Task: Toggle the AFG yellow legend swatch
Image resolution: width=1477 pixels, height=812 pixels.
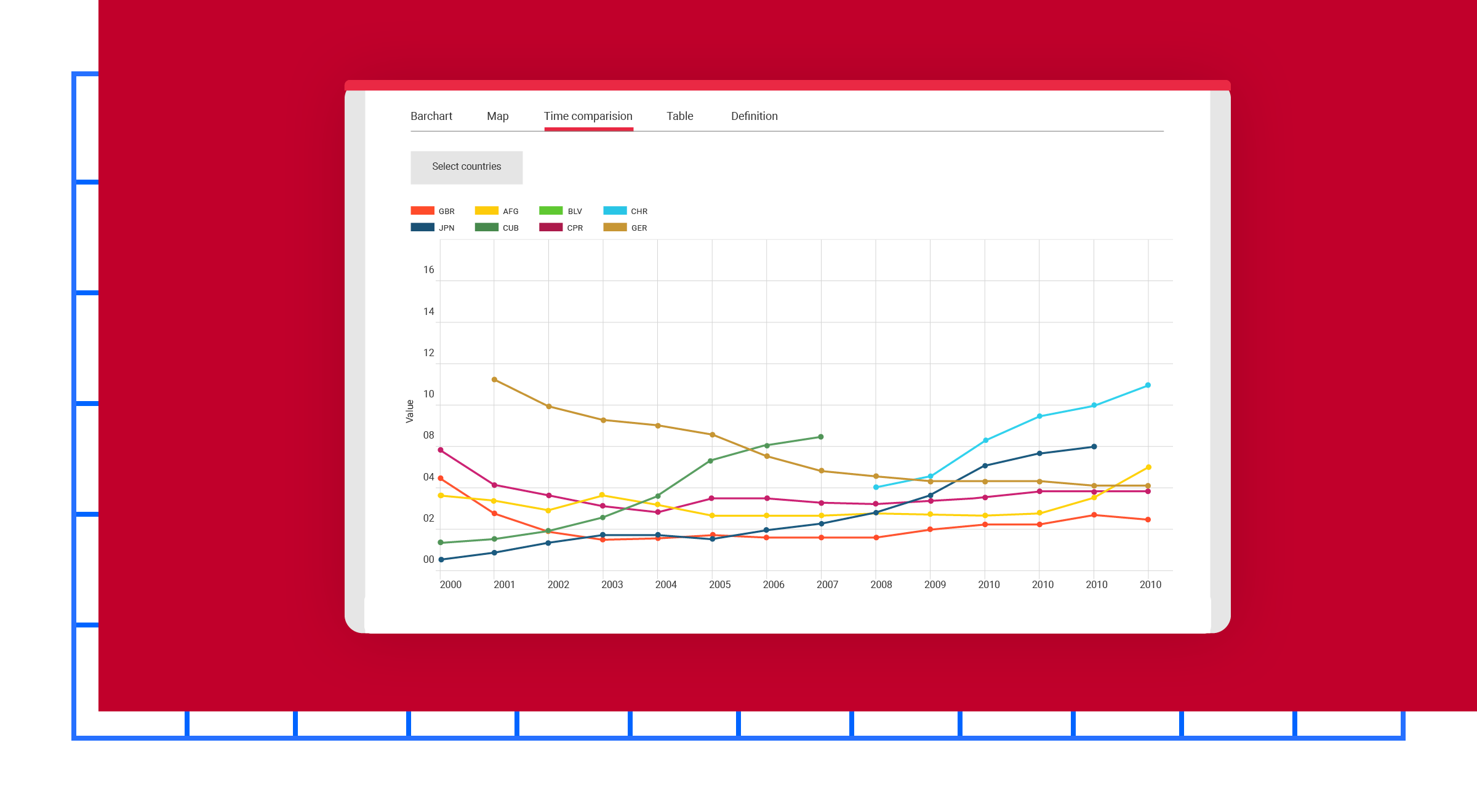Action: coord(486,211)
